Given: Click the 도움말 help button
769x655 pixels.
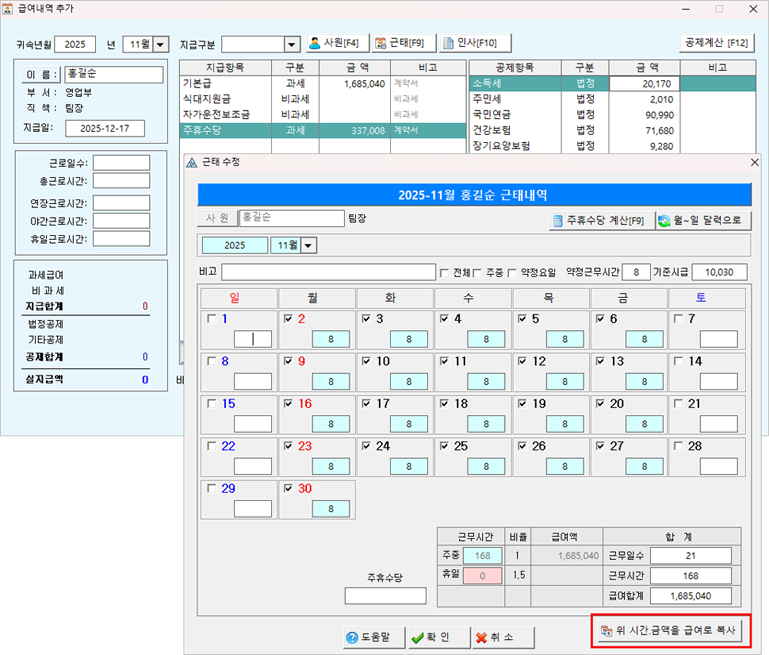Looking at the screenshot, I should (x=374, y=637).
